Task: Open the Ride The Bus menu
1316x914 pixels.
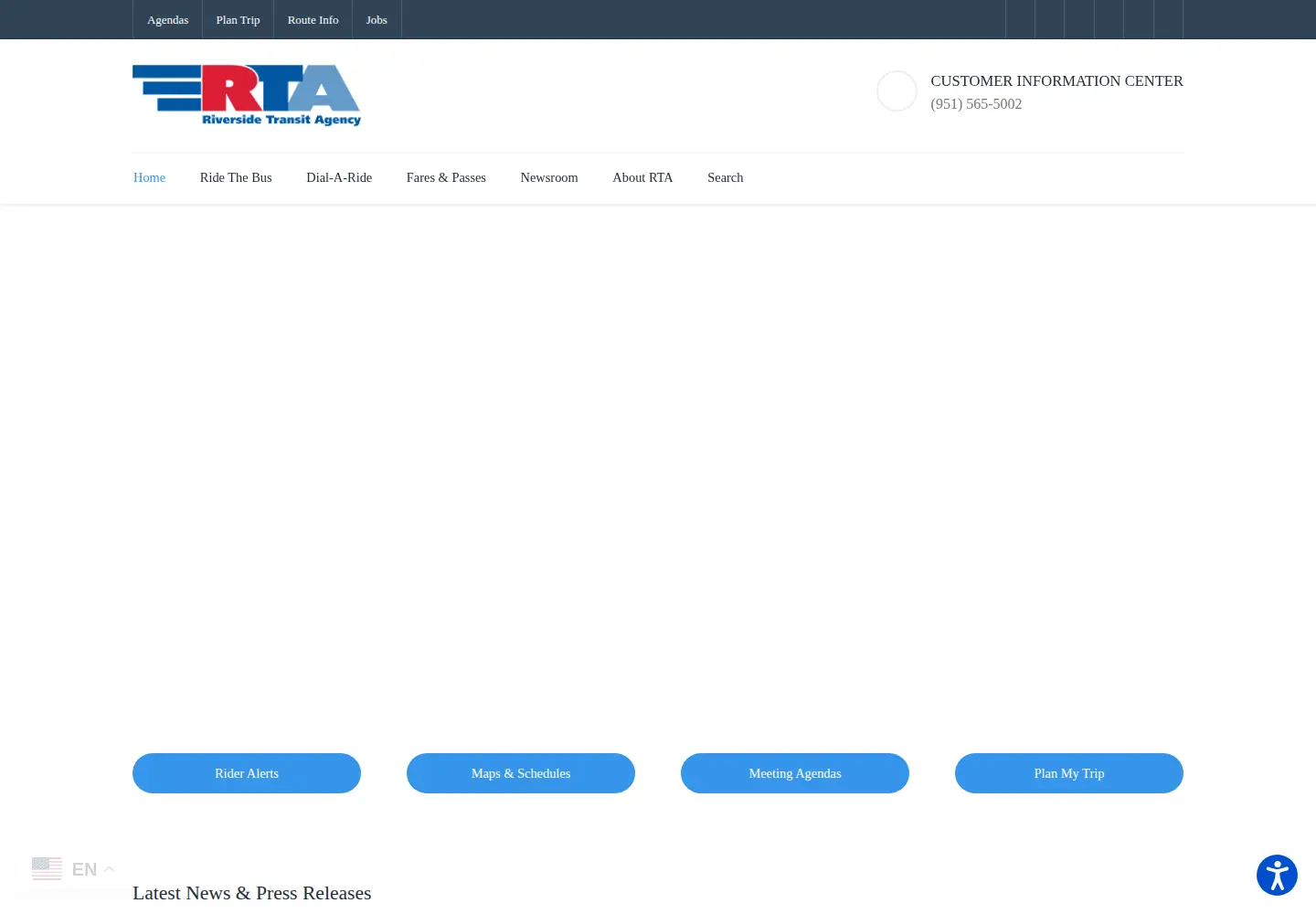Action: (x=236, y=177)
